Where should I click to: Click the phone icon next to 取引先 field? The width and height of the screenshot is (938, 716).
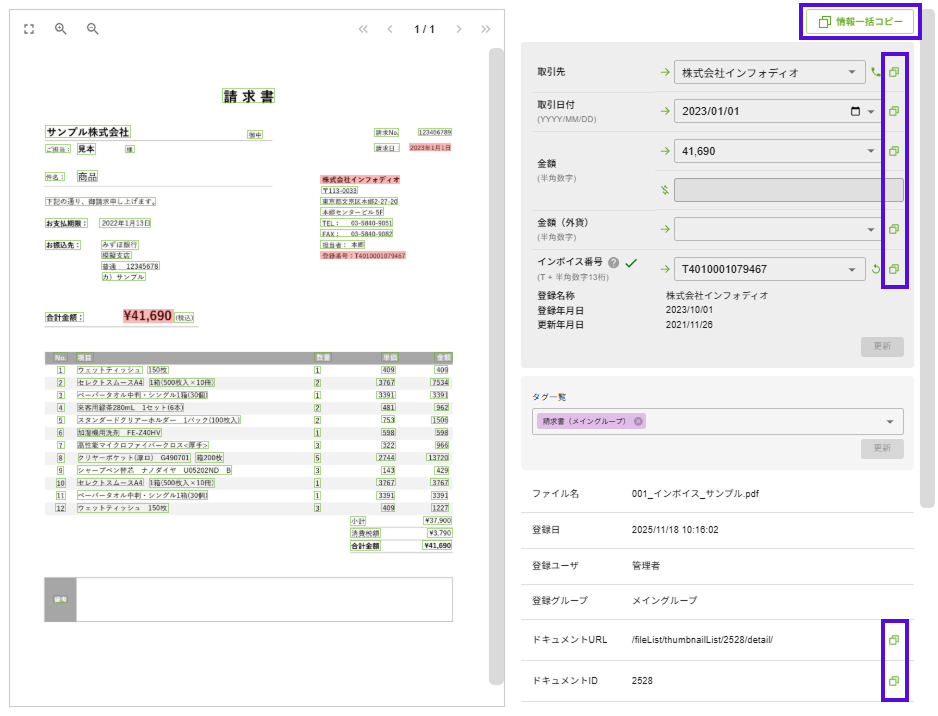point(877,72)
